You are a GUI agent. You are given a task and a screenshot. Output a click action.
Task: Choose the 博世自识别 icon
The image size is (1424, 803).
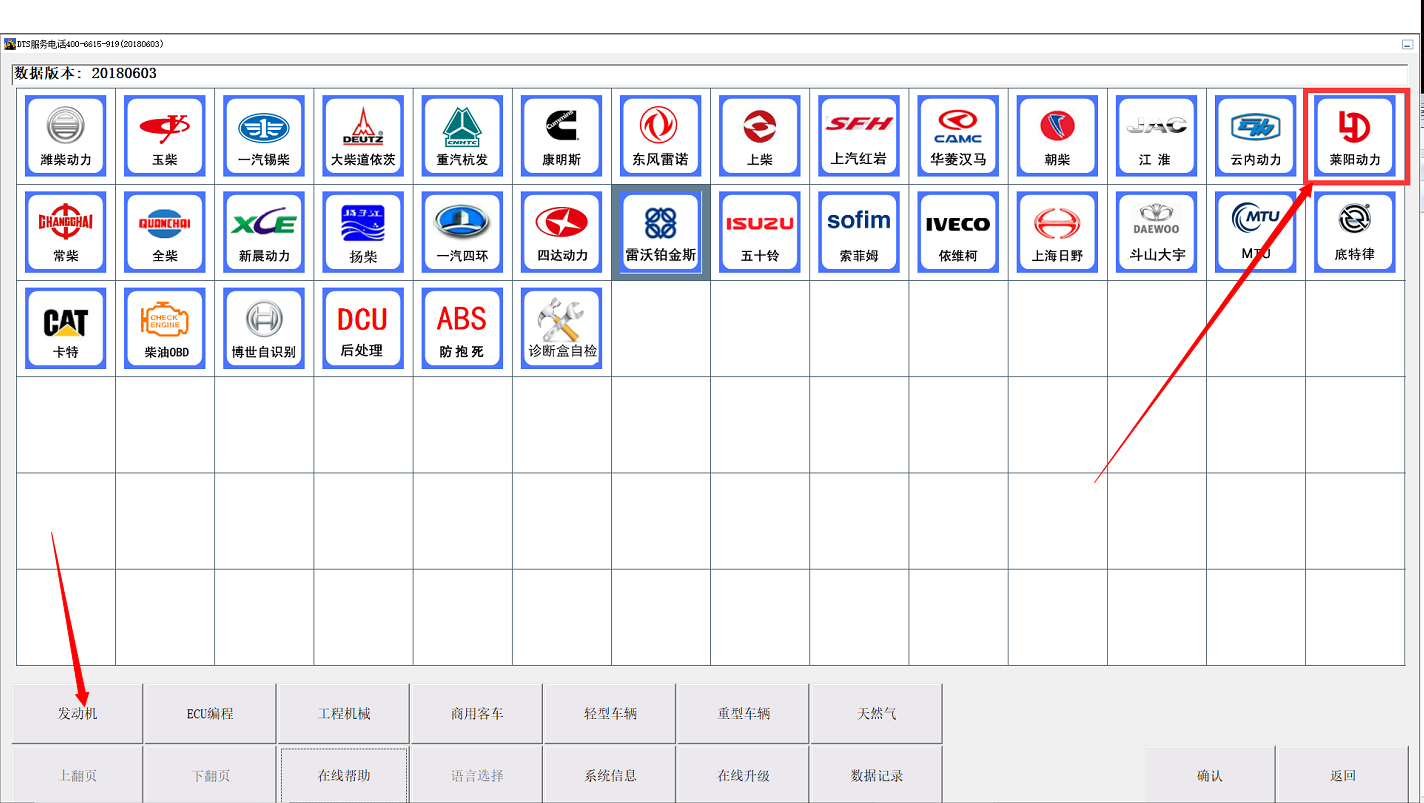click(264, 328)
